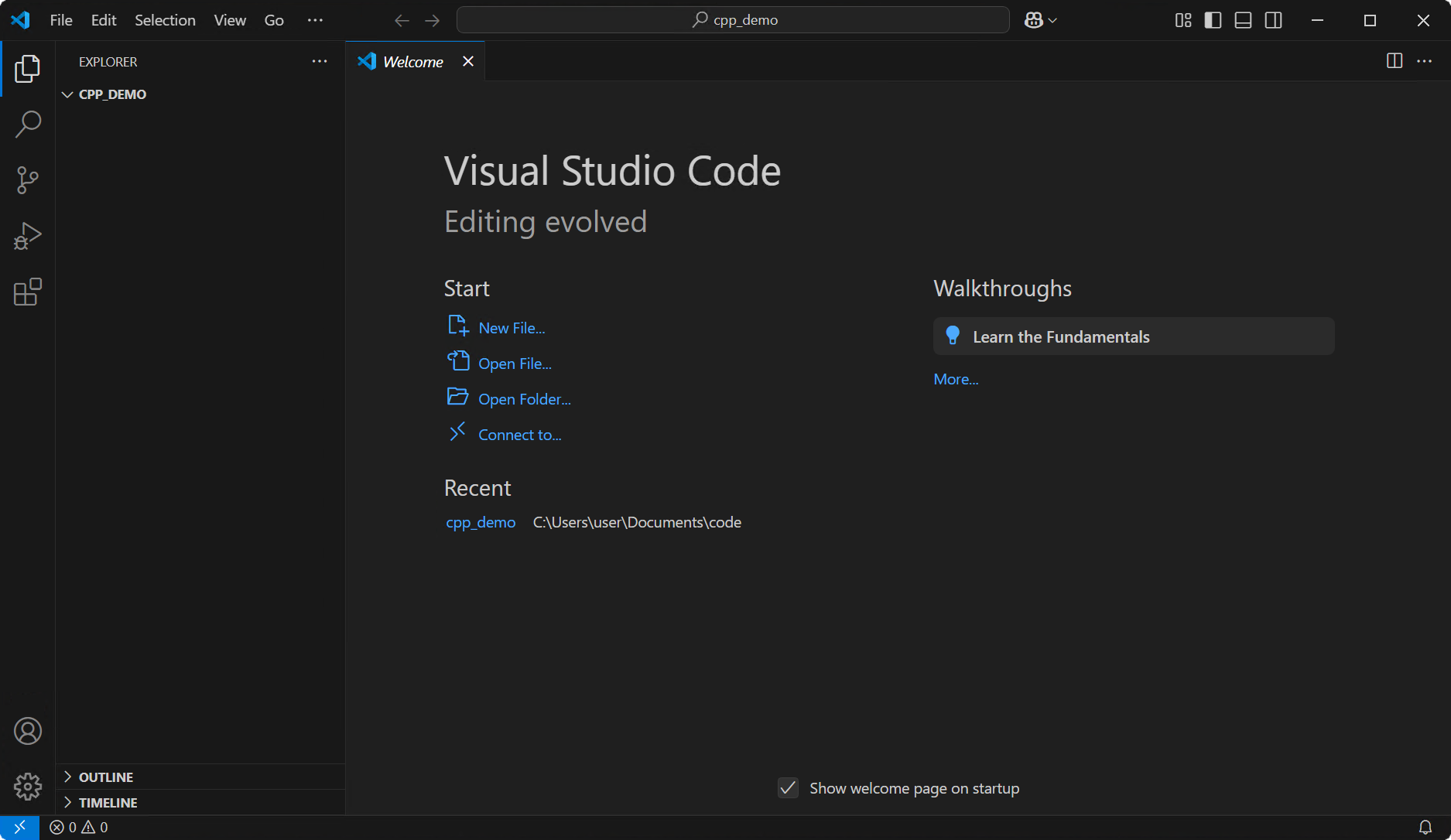The width and height of the screenshot is (1451, 840).
Task: Toggle the primary sidebar visibility
Action: click(1212, 20)
